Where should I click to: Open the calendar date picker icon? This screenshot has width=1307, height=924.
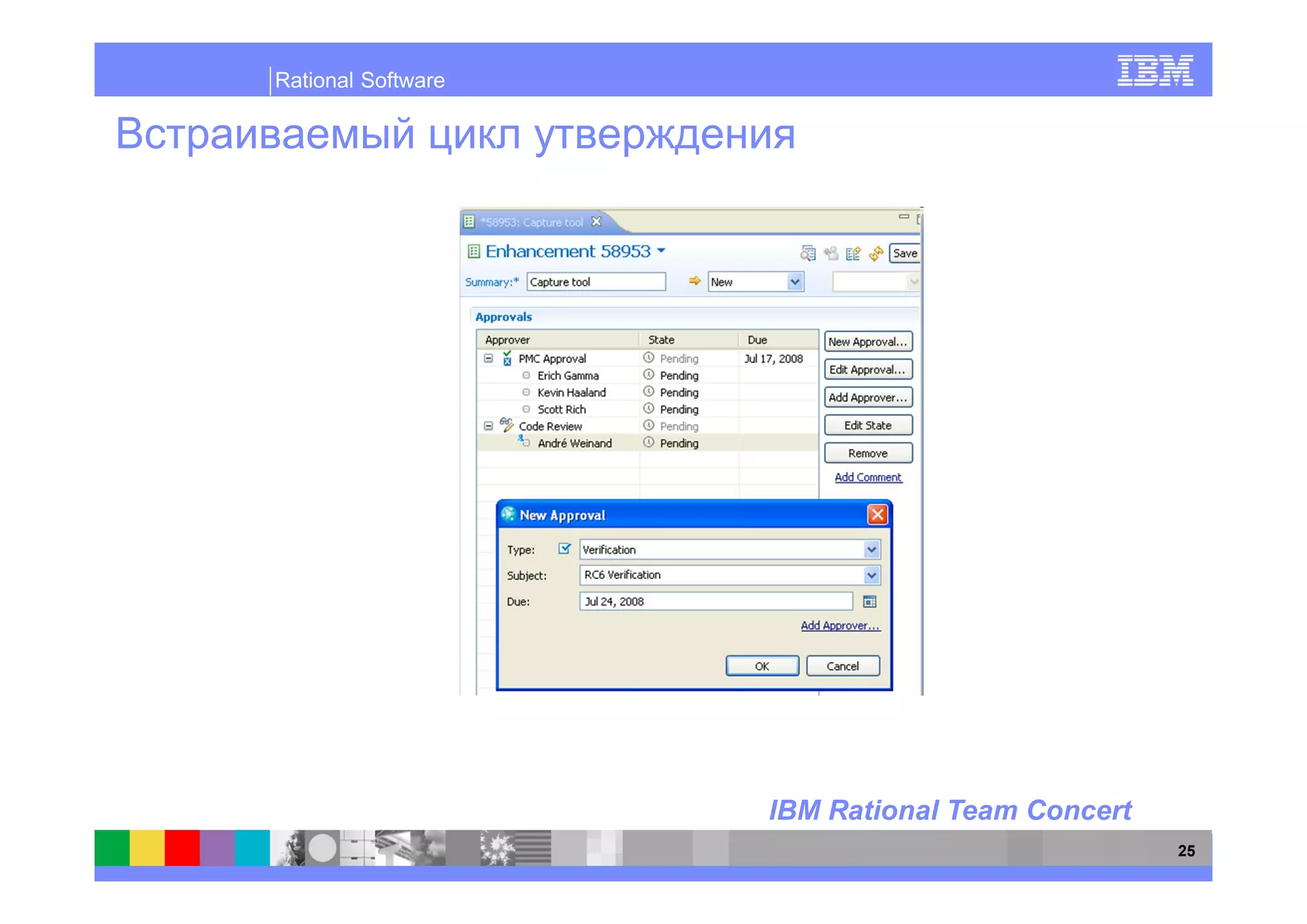[870, 601]
